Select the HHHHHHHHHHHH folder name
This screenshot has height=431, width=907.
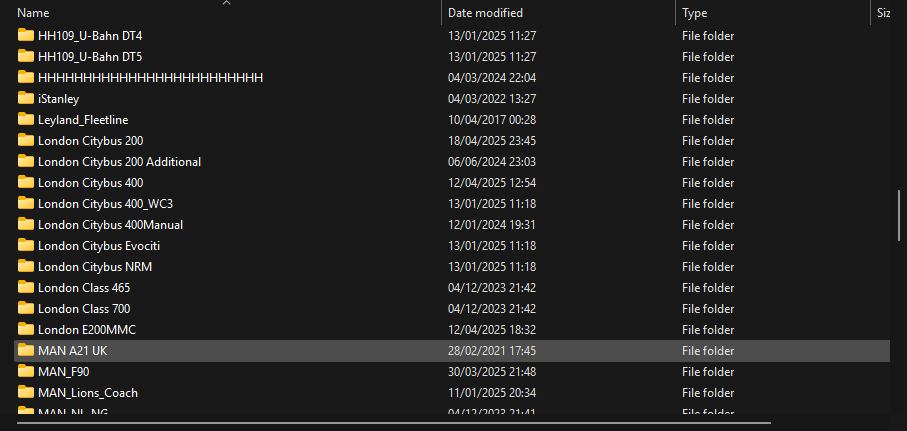tap(150, 77)
